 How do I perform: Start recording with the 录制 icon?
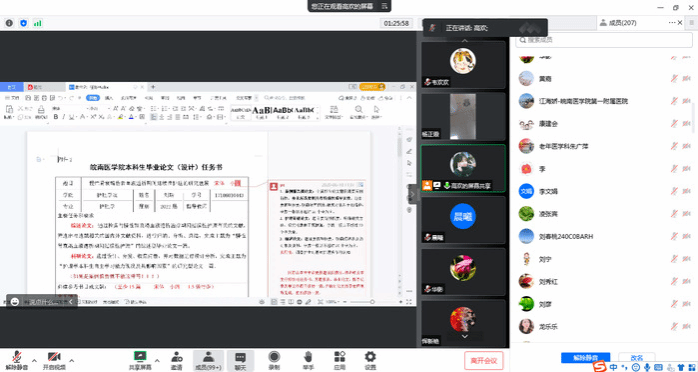(x=274, y=360)
